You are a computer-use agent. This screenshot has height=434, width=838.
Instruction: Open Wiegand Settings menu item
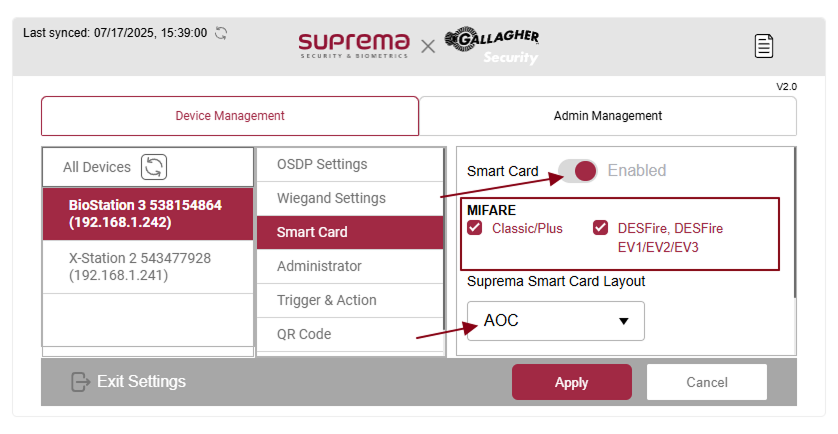(331, 198)
